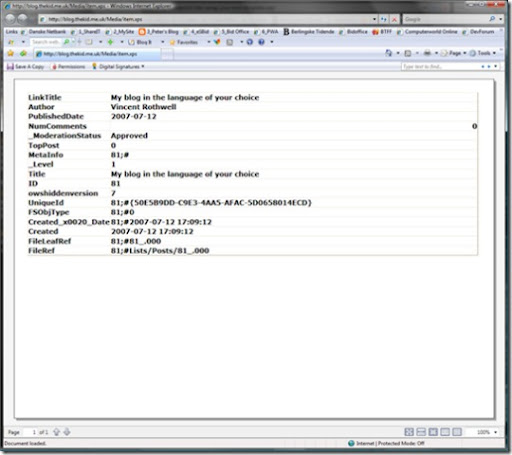Go back using the browser Back arrow
Viewport: 512px width, 455px height.
pyautogui.click(x=11, y=19)
